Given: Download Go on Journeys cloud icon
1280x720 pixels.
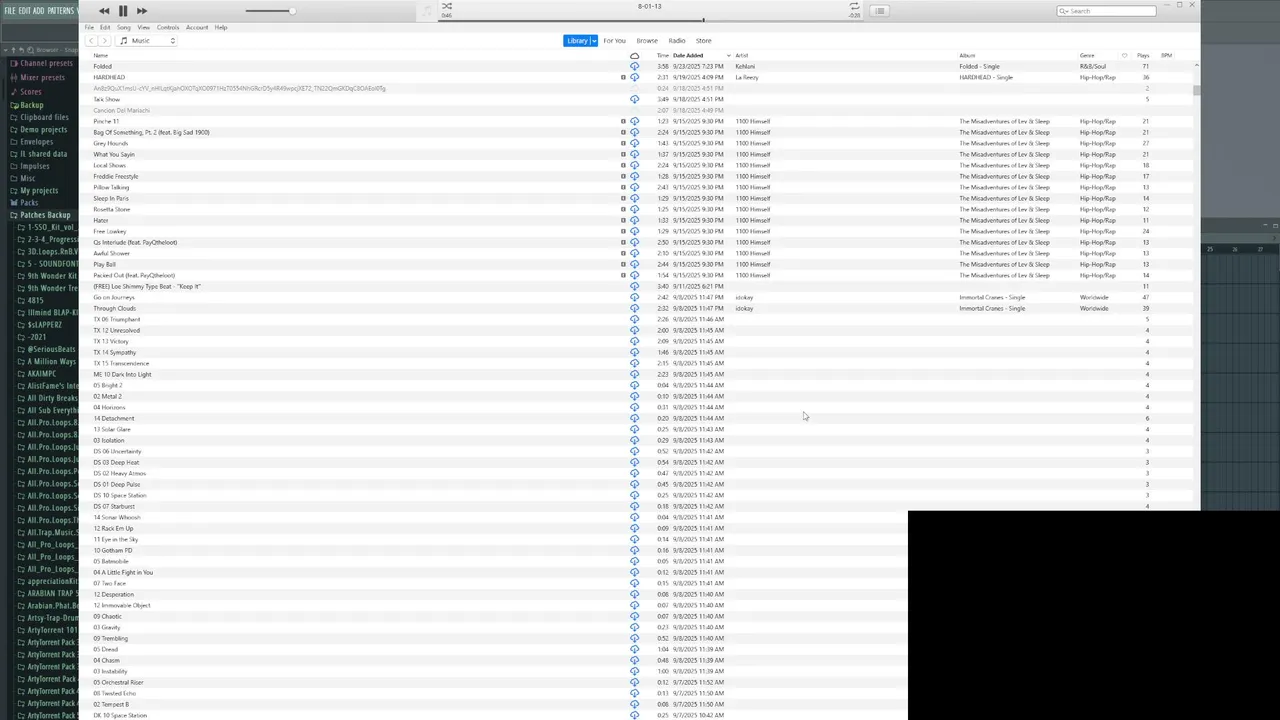Looking at the screenshot, I should click(634, 297).
